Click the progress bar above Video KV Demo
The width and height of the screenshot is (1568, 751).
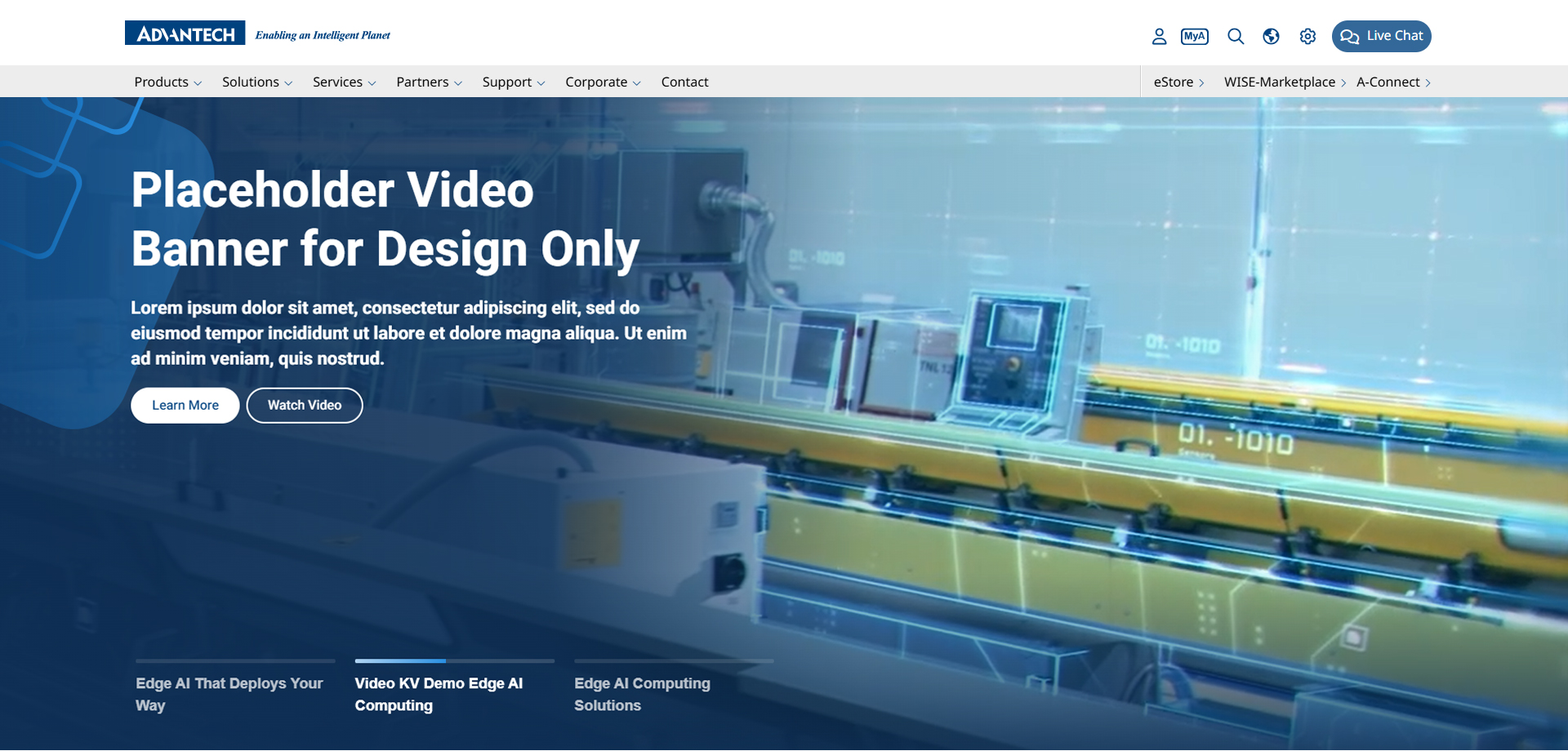[454, 660]
